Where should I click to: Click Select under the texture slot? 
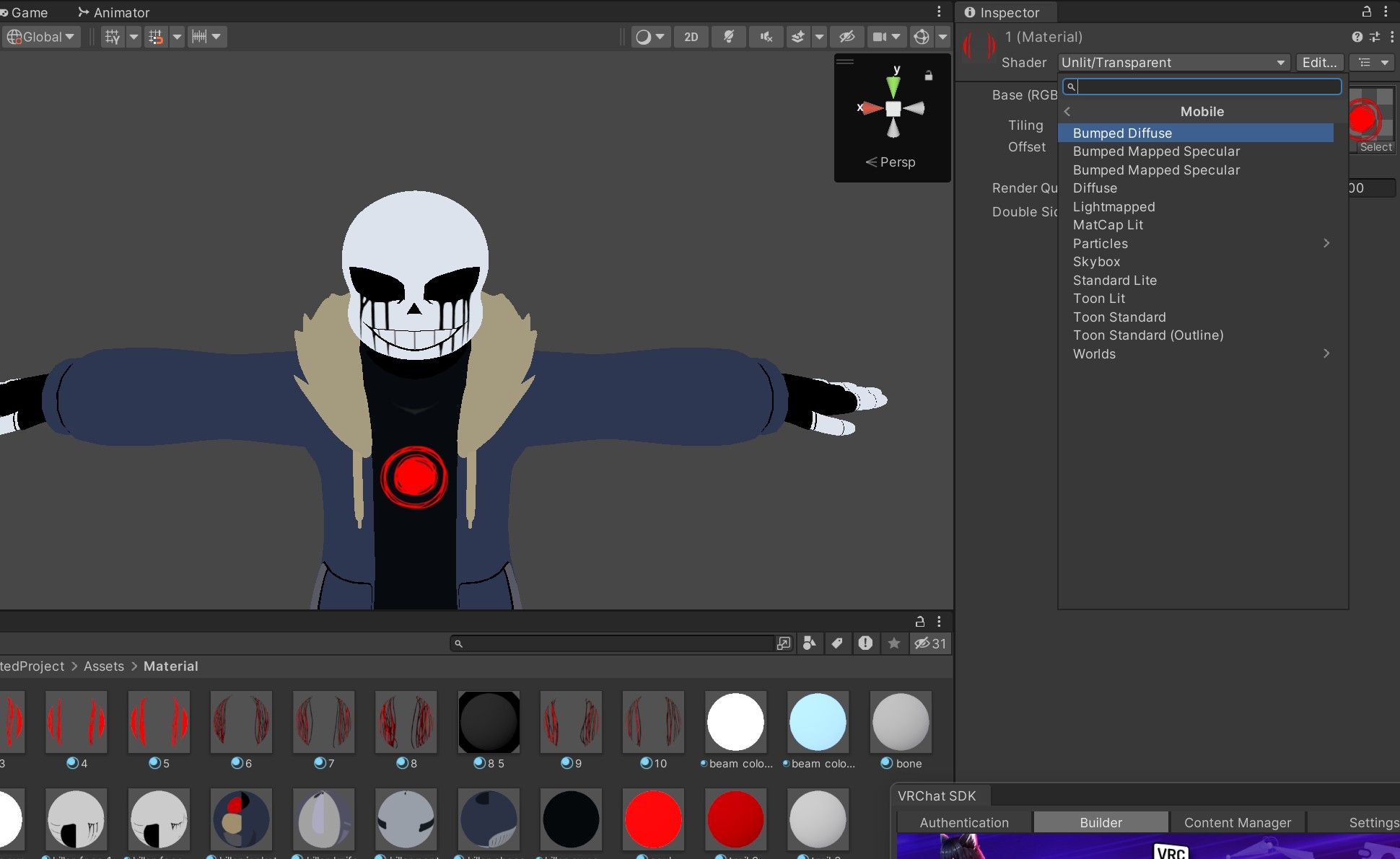1375,147
